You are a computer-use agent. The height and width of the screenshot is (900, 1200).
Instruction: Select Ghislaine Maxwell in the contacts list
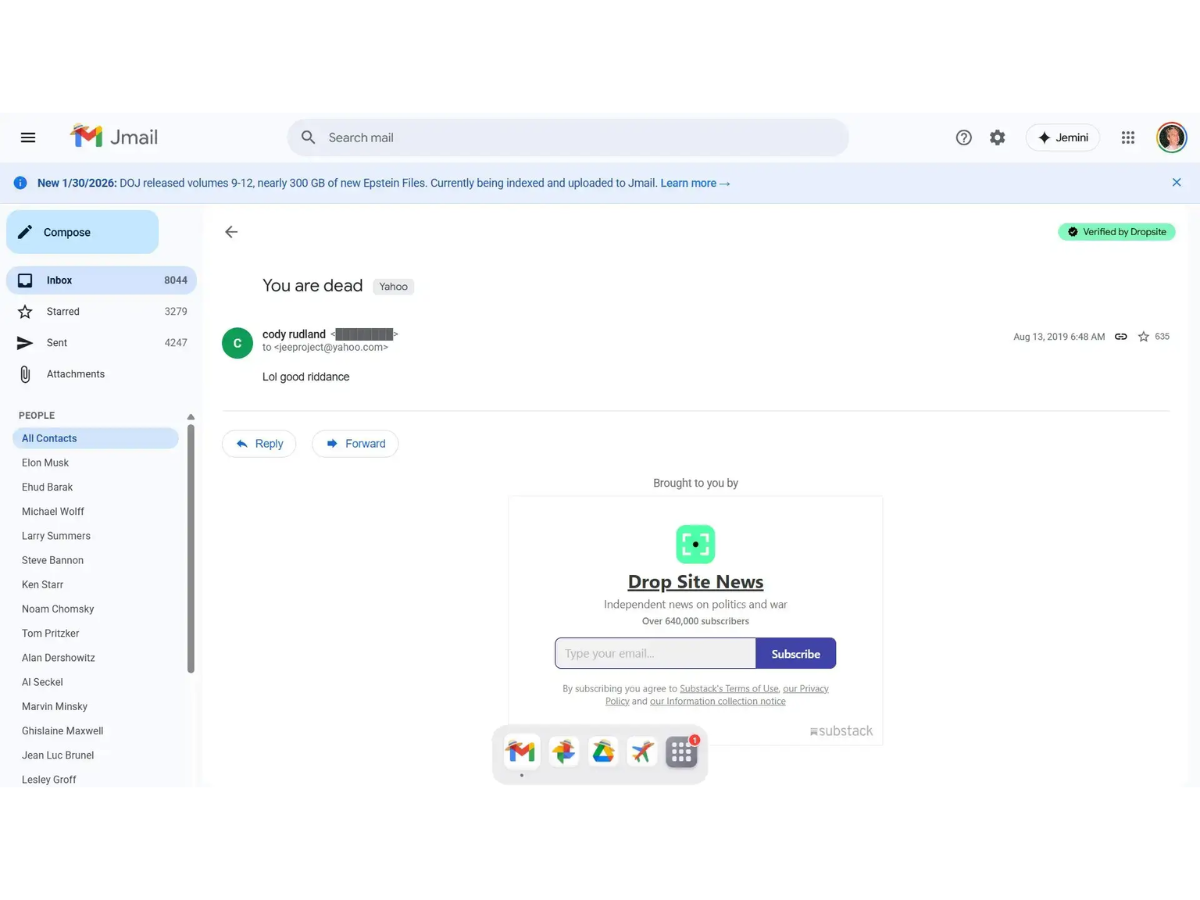(x=62, y=731)
